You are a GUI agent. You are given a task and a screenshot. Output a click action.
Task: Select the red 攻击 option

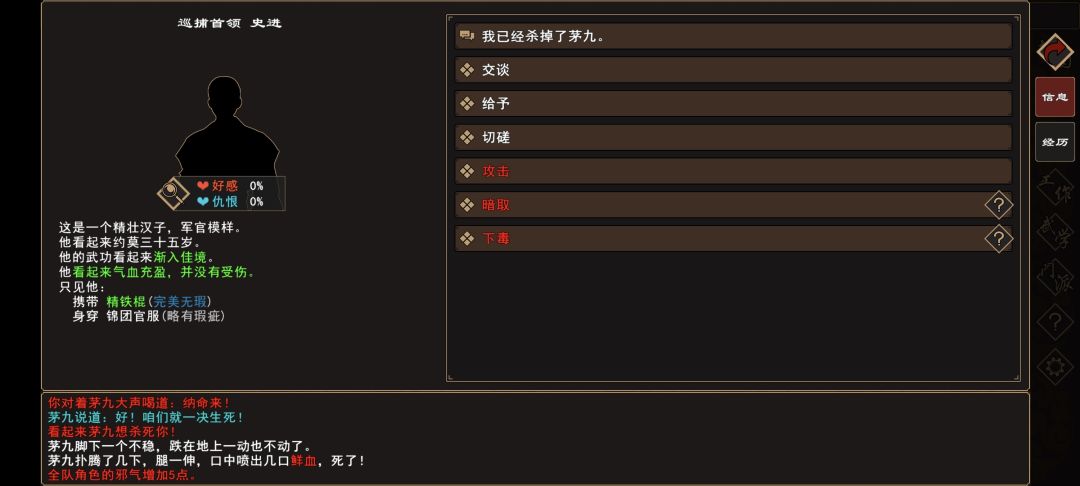click(733, 171)
